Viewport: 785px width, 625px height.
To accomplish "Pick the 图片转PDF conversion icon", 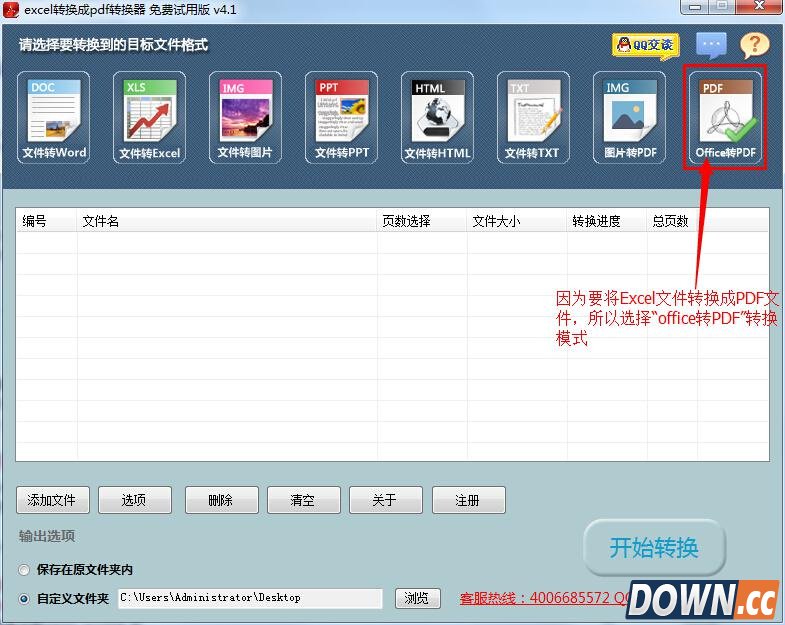I will (629, 118).
